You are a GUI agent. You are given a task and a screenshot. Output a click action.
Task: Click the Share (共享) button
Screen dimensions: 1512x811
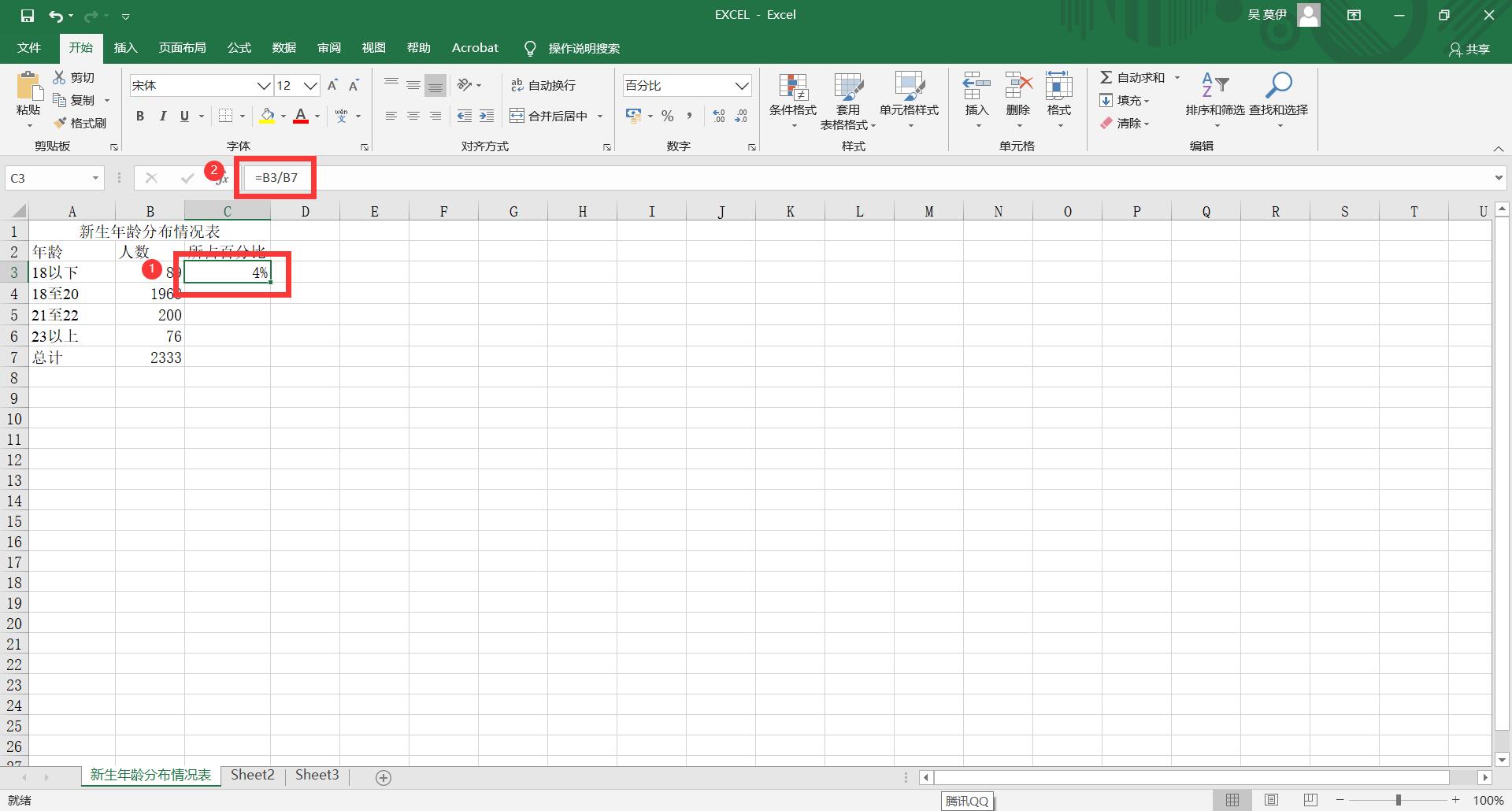(x=1469, y=49)
